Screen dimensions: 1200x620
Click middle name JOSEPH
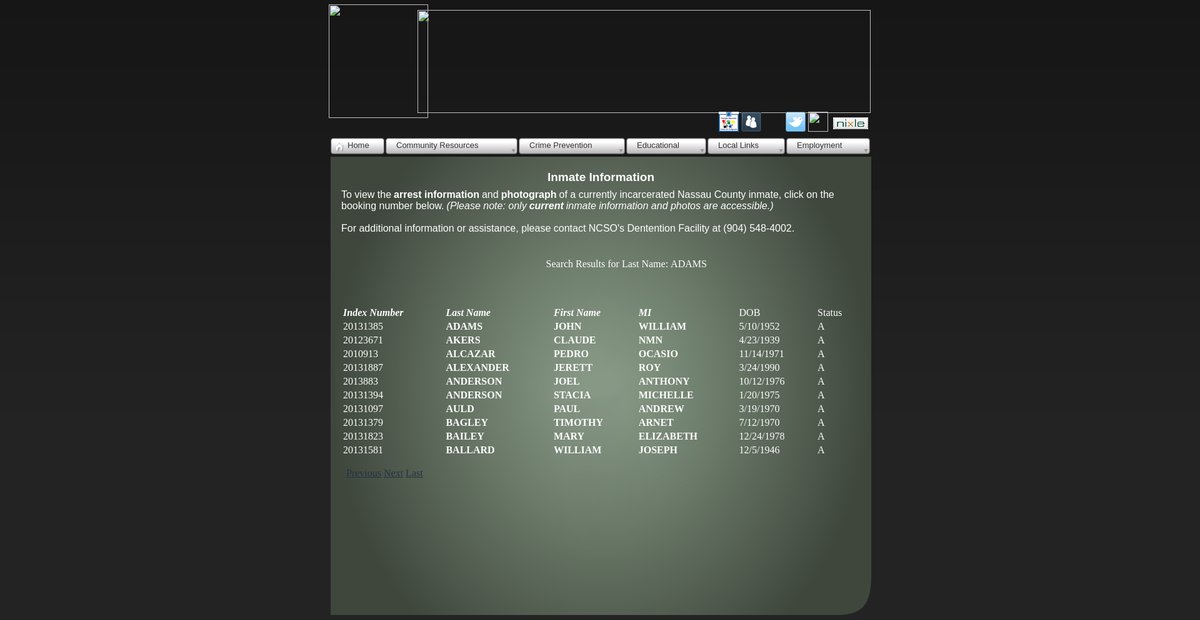click(658, 450)
